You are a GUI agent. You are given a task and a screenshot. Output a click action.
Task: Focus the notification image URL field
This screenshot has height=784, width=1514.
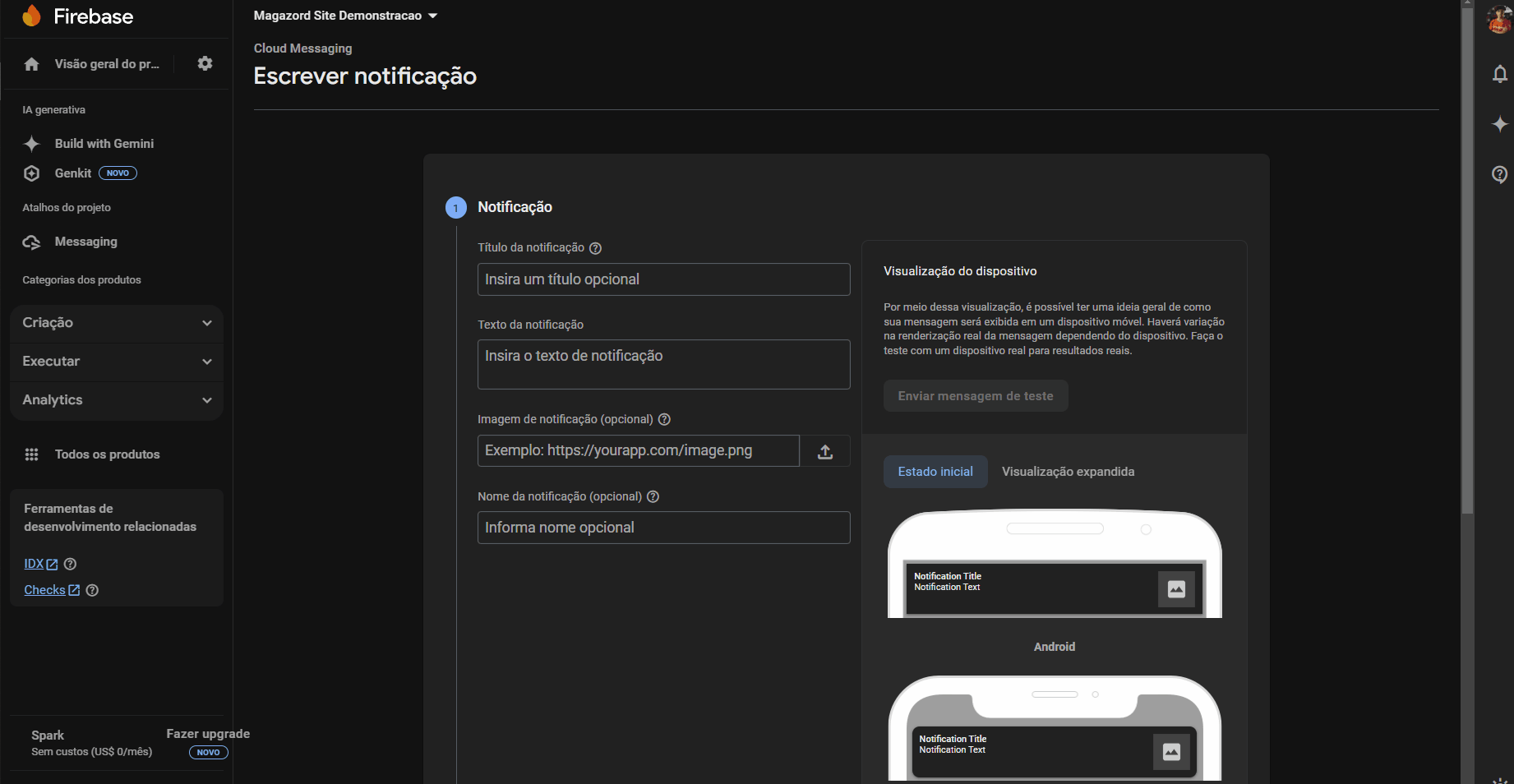point(639,450)
